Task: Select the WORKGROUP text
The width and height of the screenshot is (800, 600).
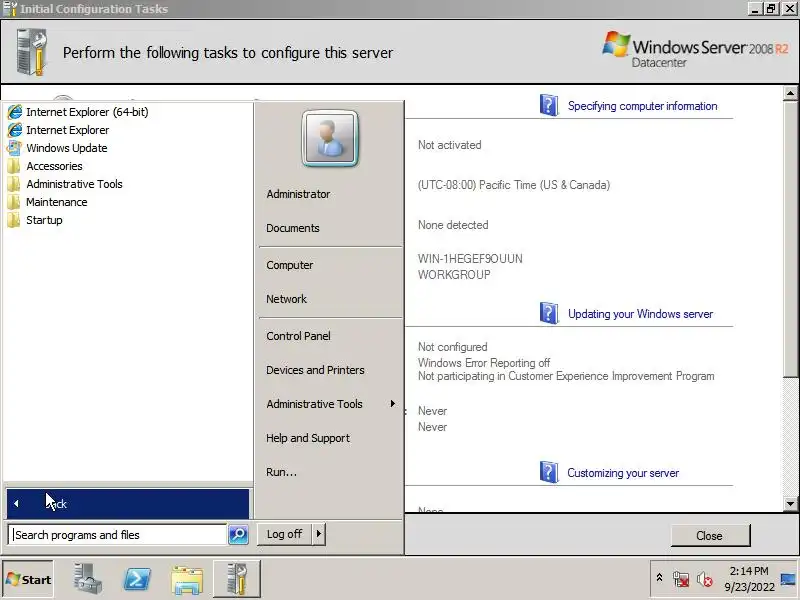Action: (x=454, y=274)
